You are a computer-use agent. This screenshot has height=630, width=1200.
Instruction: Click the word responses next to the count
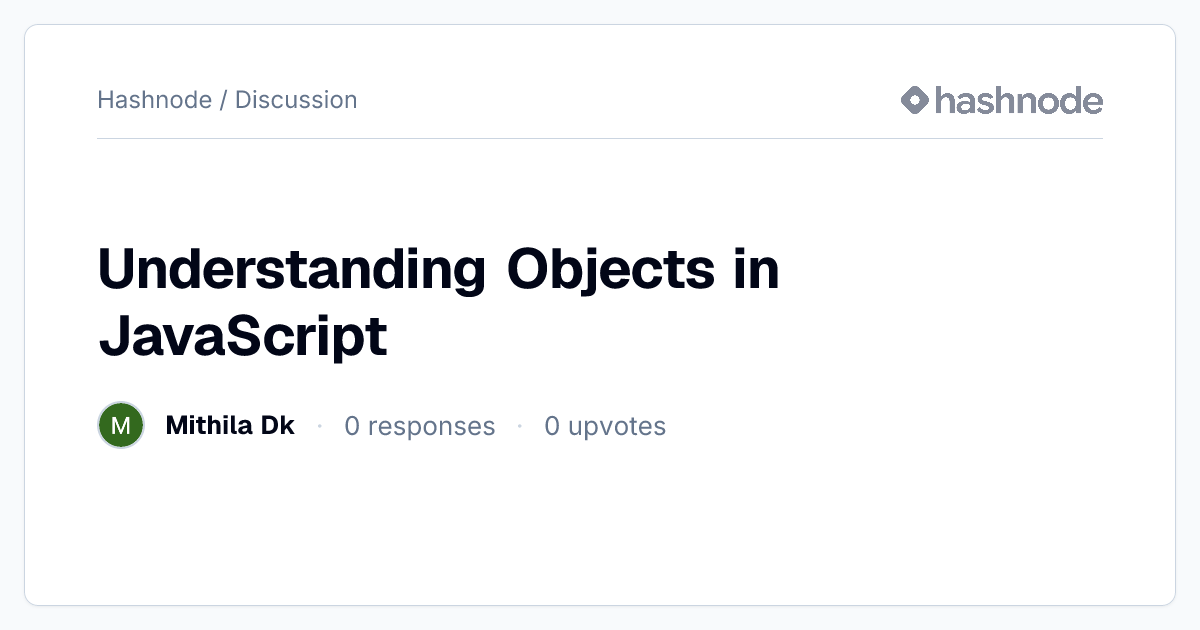[x=432, y=428]
